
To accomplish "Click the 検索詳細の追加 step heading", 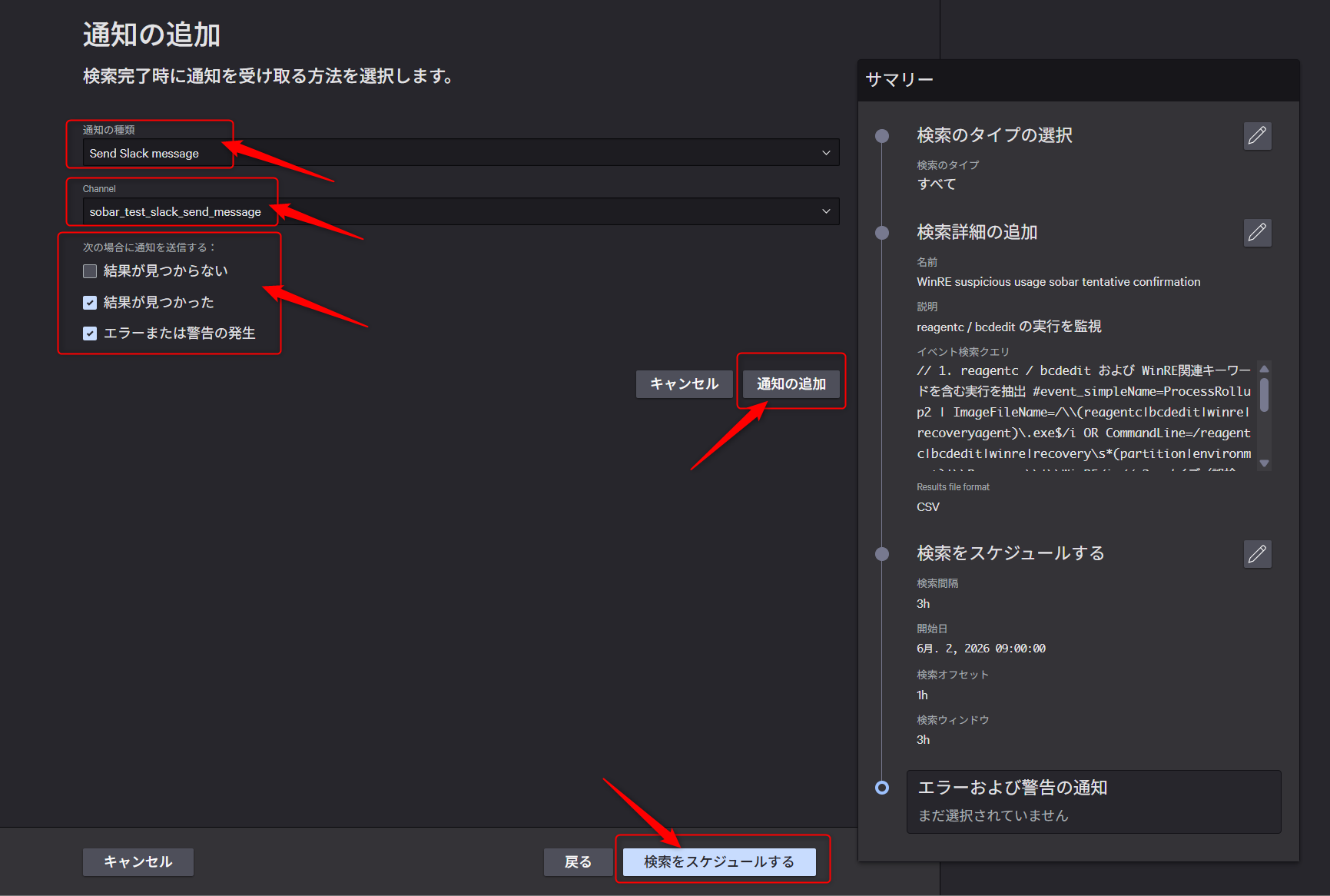I will tap(977, 232).
